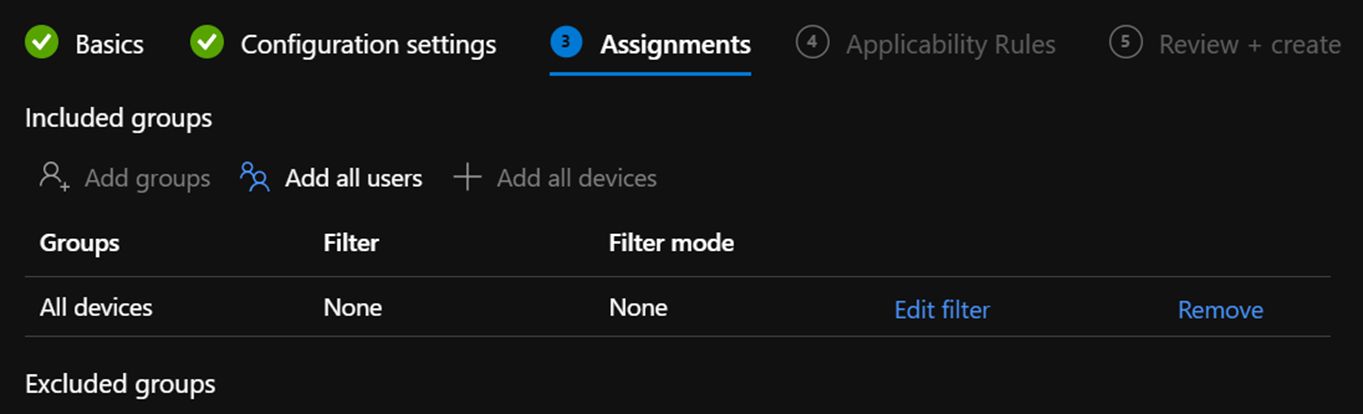
Task: Click the Filter mode column header
Action: (x=671, y=242)
